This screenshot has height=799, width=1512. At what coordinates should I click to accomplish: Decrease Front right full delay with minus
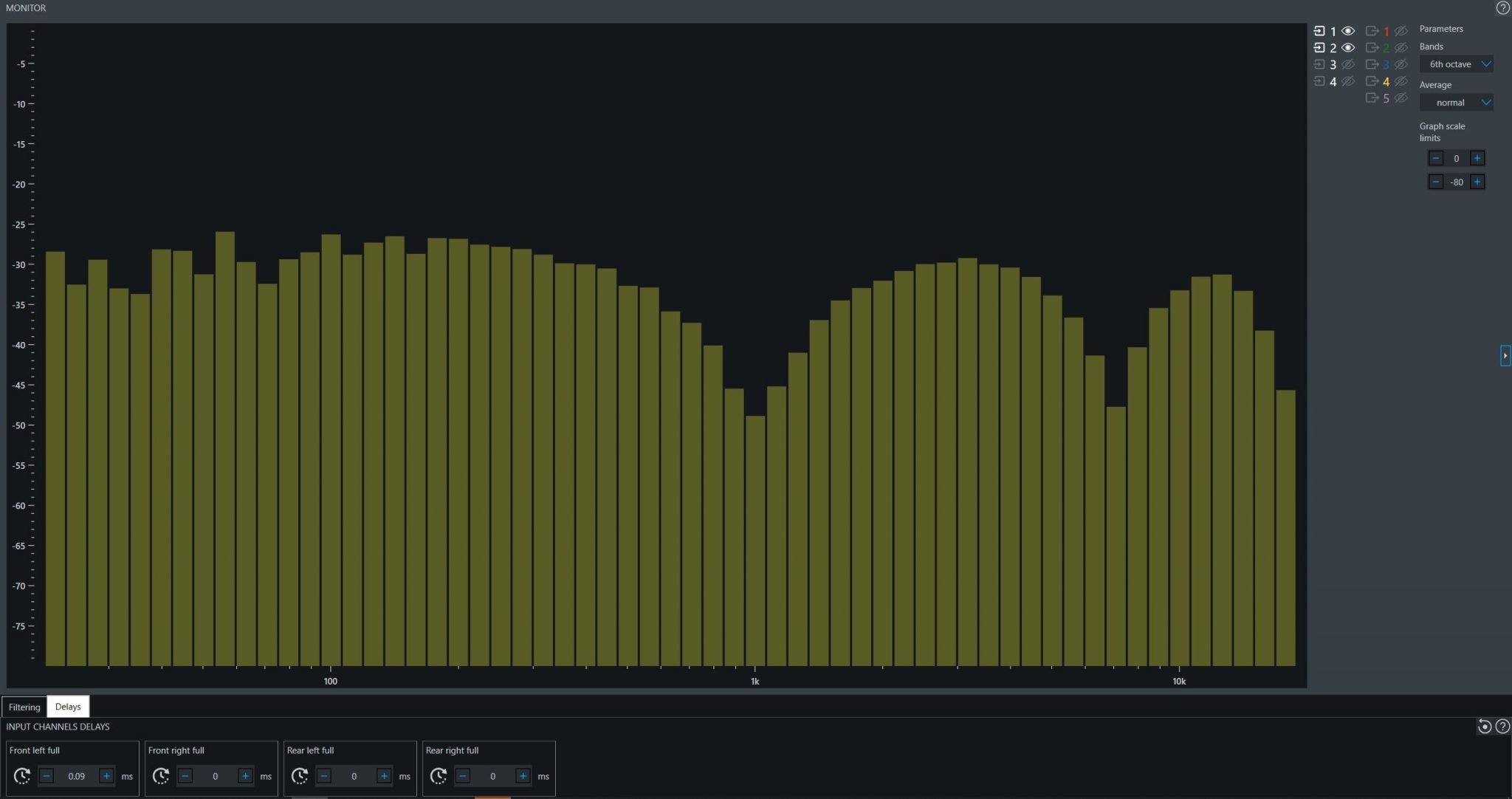pyautogui.click(x=185, y=776)
